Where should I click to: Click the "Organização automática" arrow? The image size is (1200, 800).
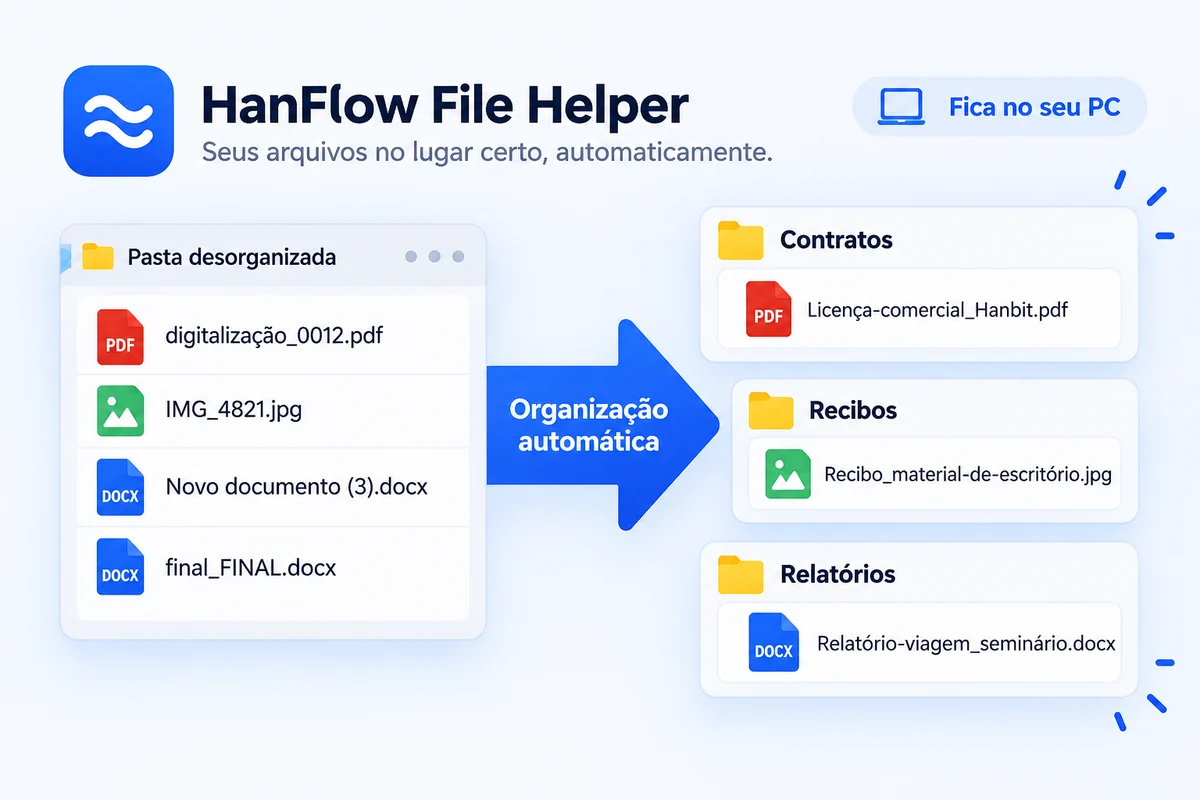[x=603, y=424]
